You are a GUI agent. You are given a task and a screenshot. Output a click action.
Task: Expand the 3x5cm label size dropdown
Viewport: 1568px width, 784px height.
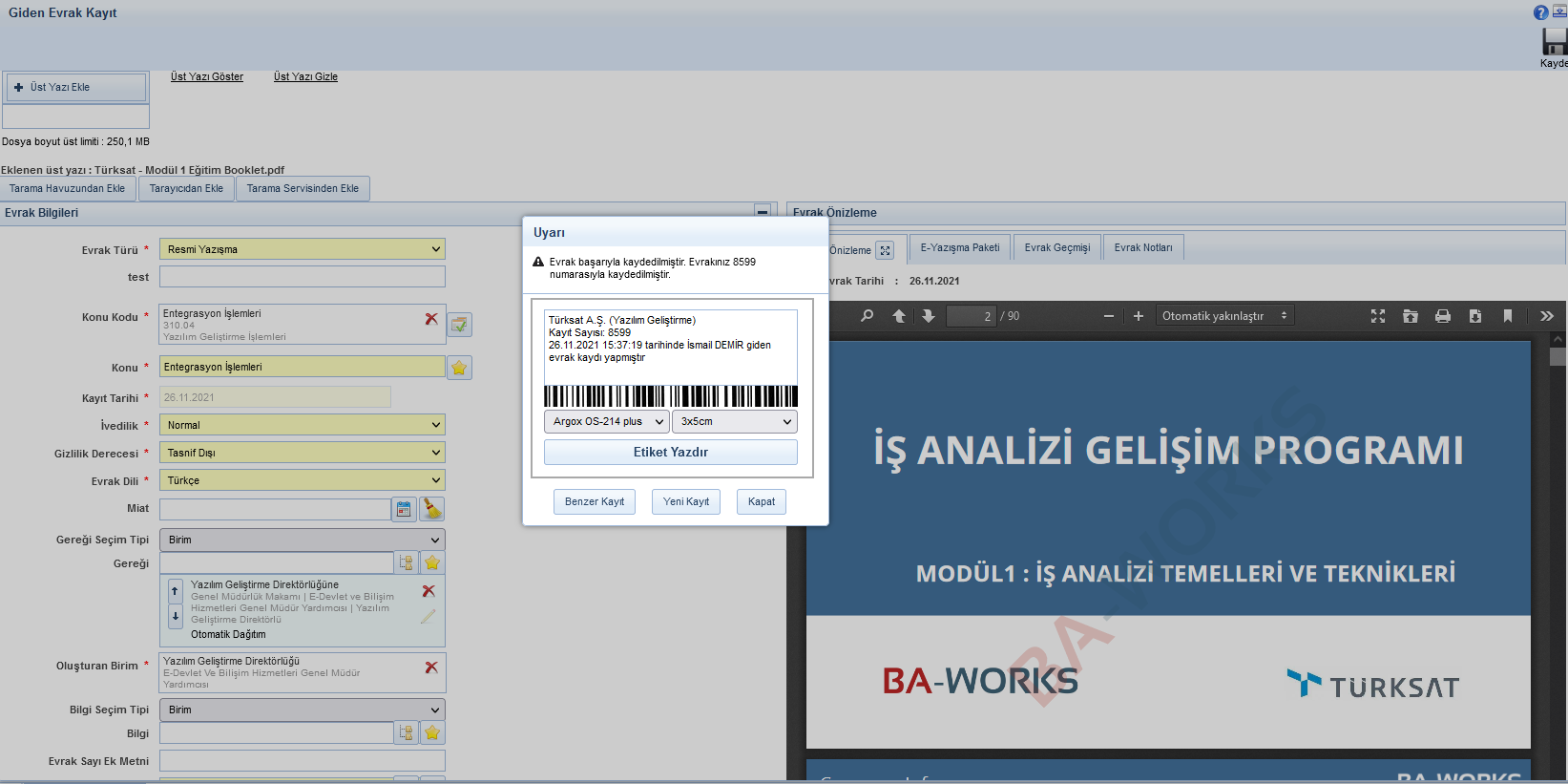coord(734,421)
